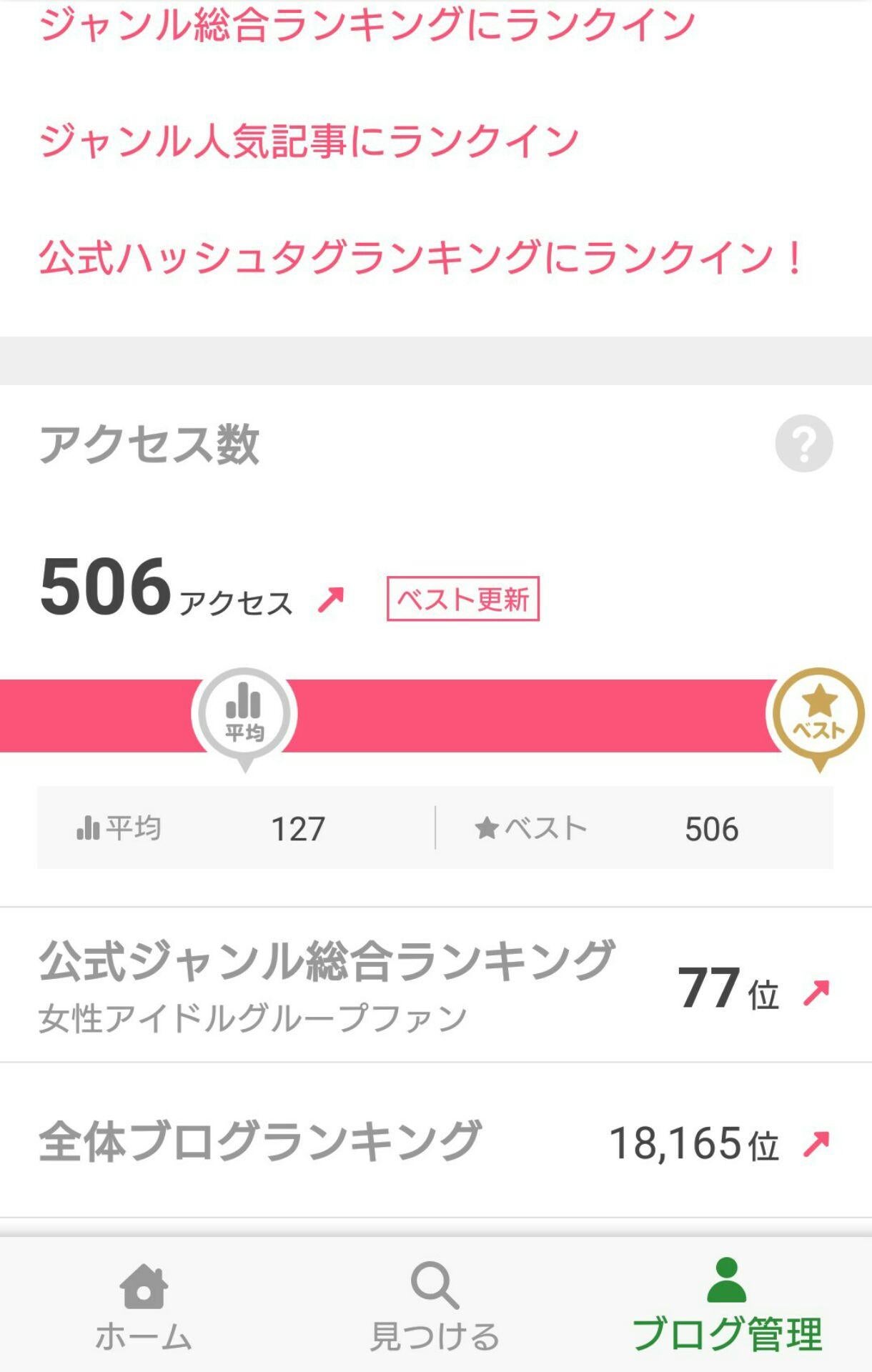Open the access count help question mark

pyautogui.click(x=803, y=443)
